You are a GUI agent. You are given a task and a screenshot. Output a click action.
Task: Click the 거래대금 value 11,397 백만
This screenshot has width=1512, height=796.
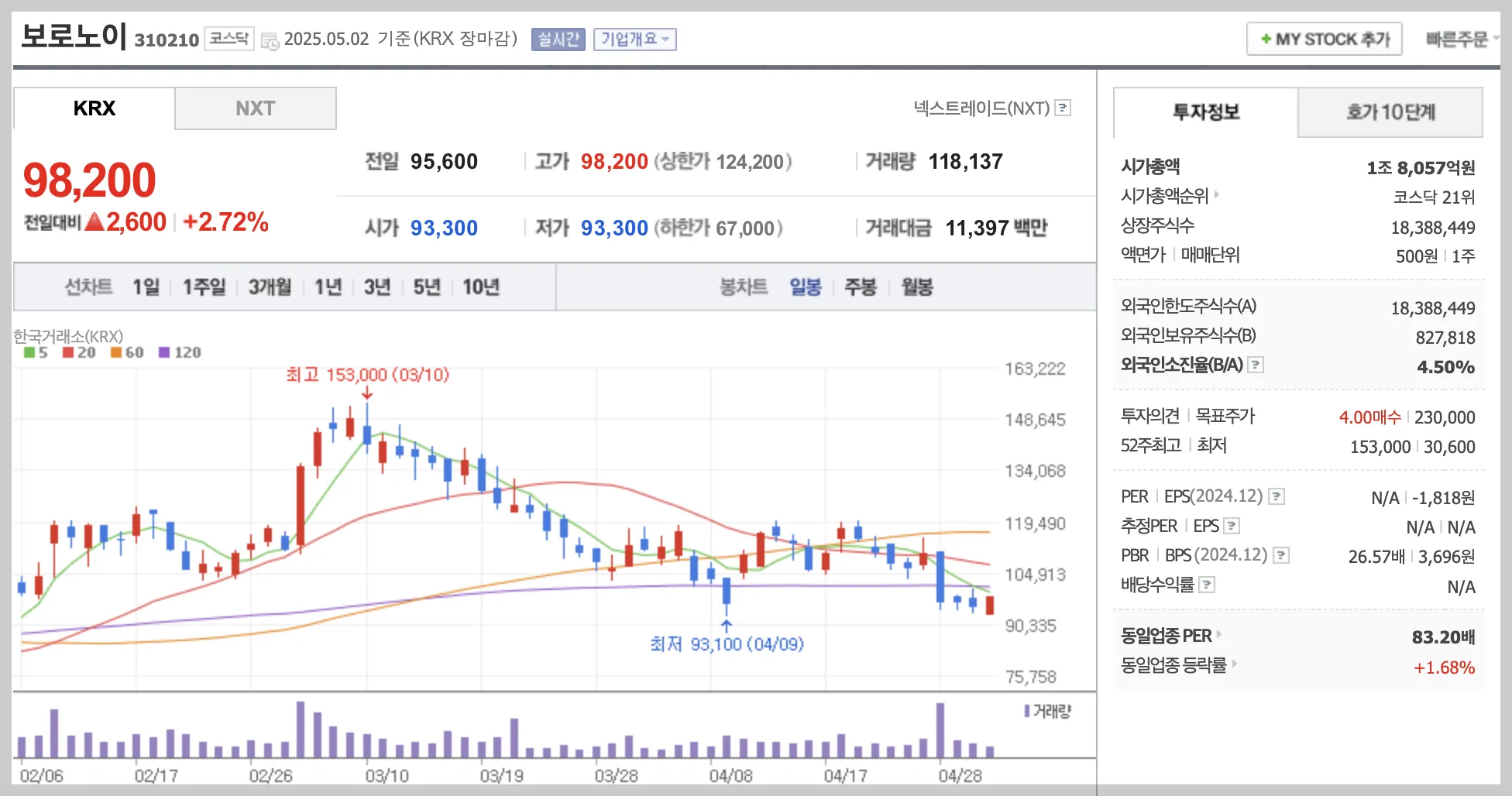pos(996,228)
